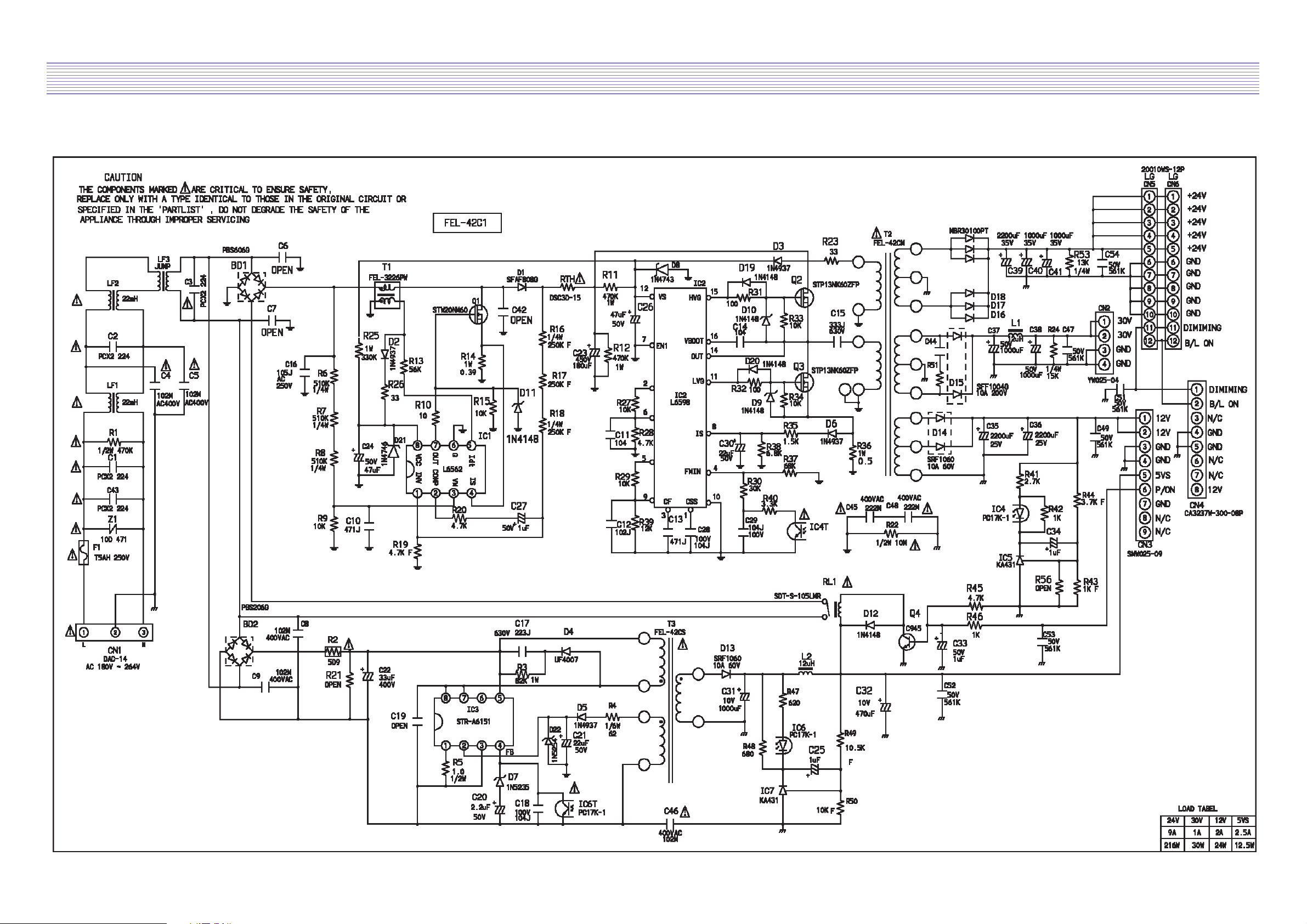Click the Q4 C945 transistor symbol
Viewport: 1307px width, 924px height.
(906, 642)
